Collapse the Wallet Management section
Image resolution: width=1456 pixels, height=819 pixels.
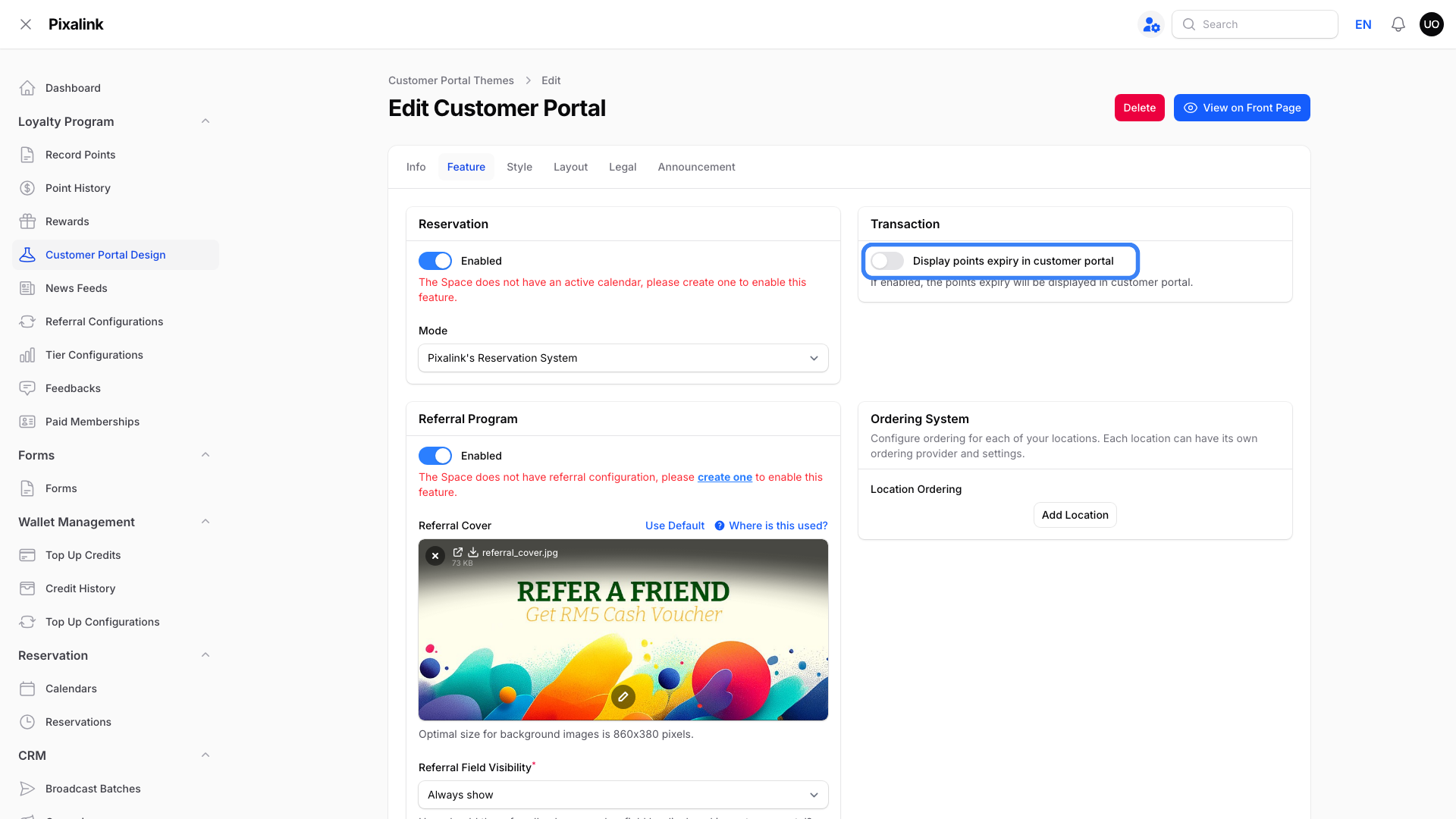coord(206,522)
